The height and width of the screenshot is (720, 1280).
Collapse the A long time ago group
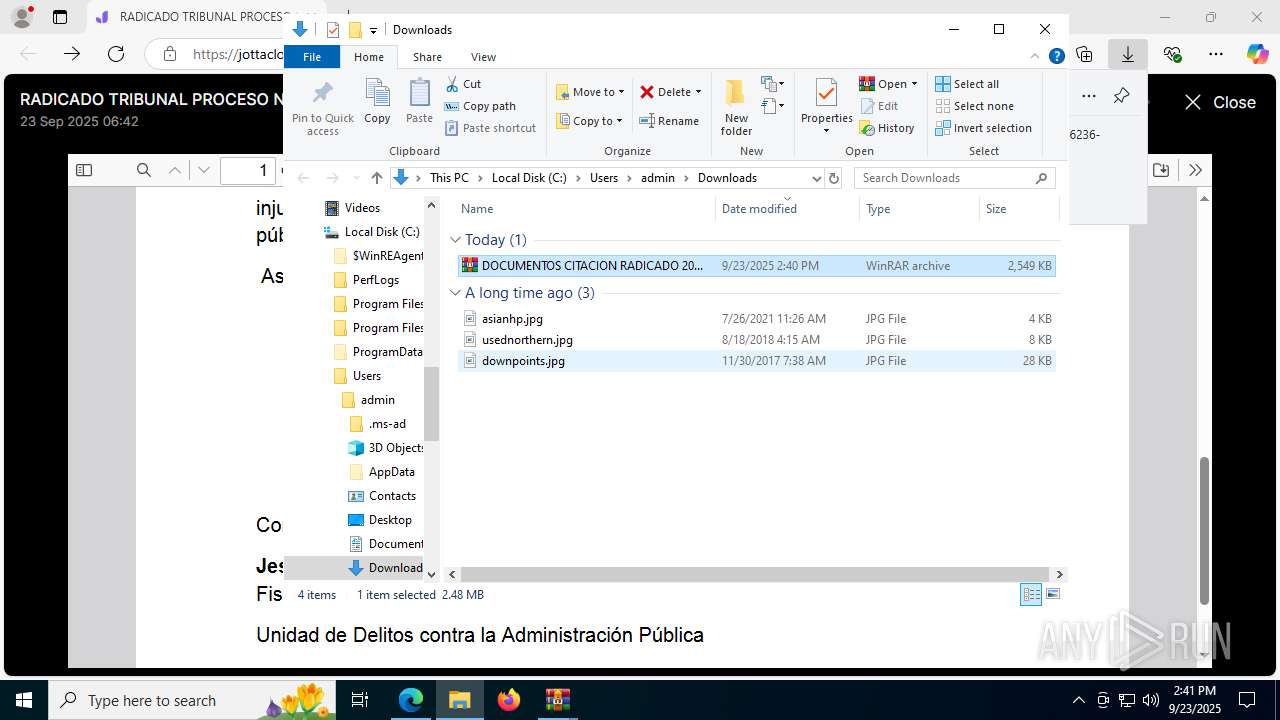coord(456,293)
